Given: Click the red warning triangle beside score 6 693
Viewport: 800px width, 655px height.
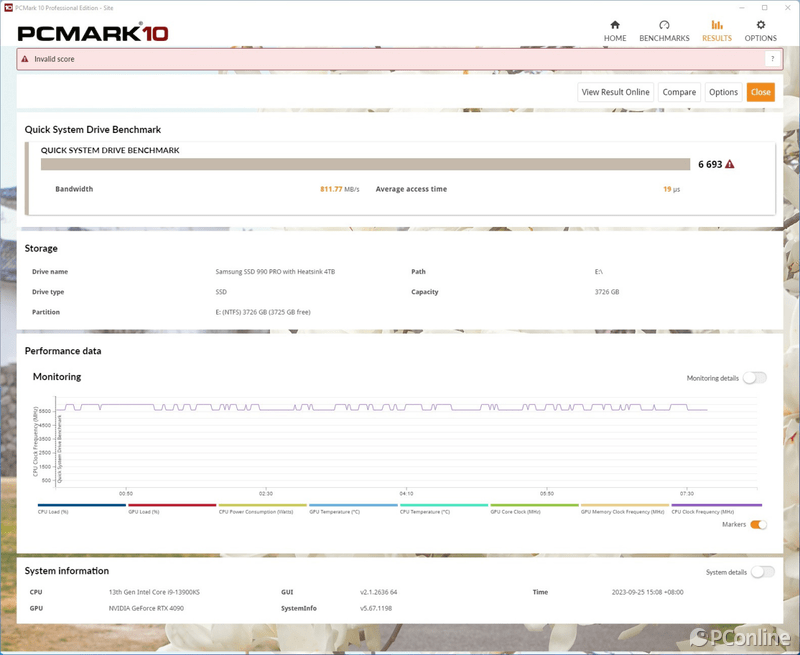Looking at the screenshot, I should (x=730, y=164).
